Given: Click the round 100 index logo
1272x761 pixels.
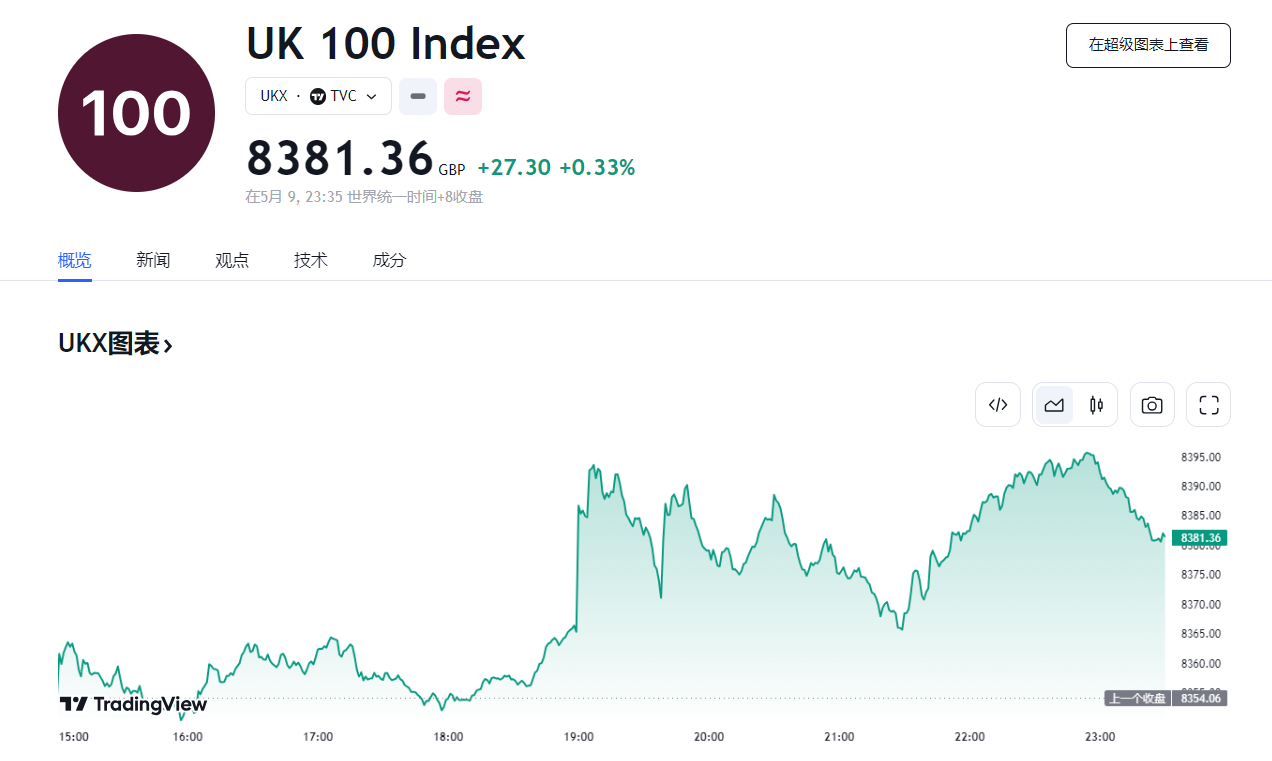Looking at the screenshot, I should (136, 113).
